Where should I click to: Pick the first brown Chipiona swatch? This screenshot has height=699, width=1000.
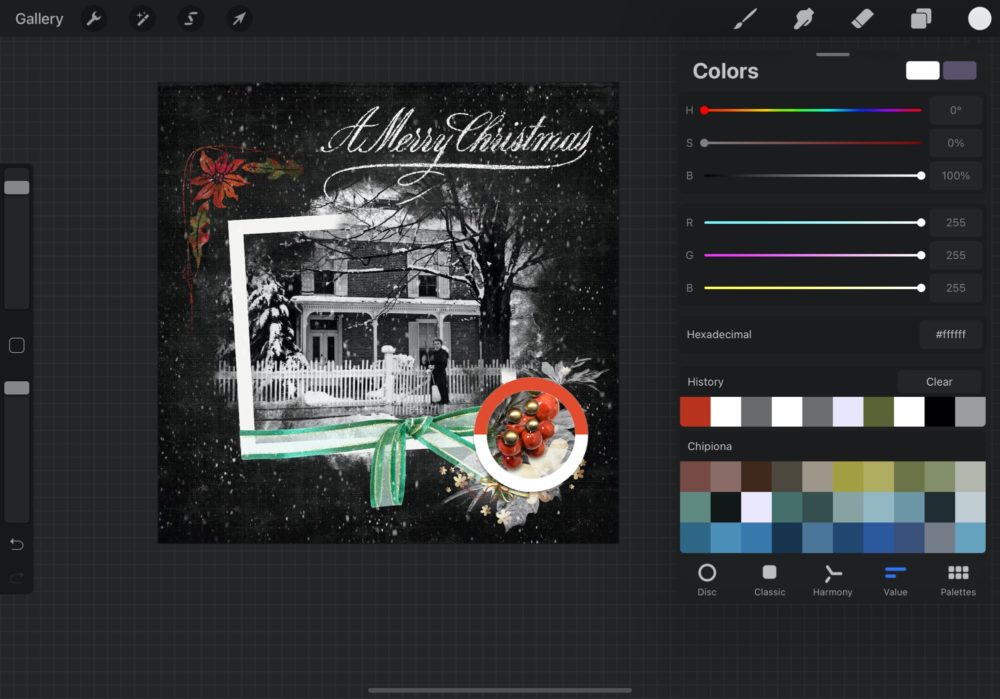695,476
